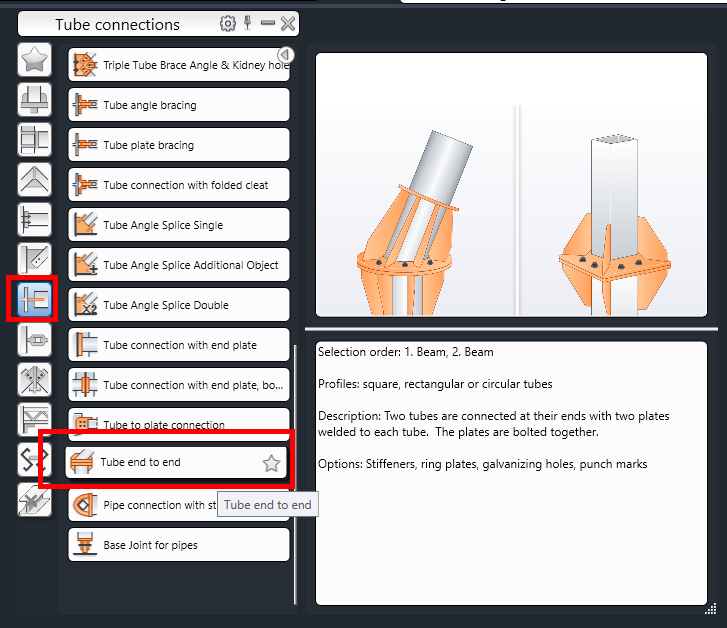This screenshot has height=628, width=727.
Task: Click the connection list vertical scrollbar
Action: (295, 474)
